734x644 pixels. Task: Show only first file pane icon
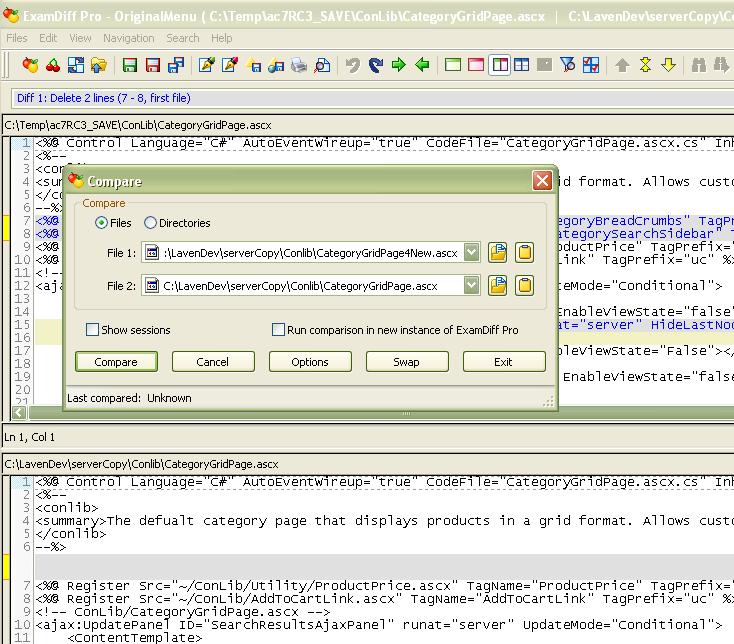[453, 65]
